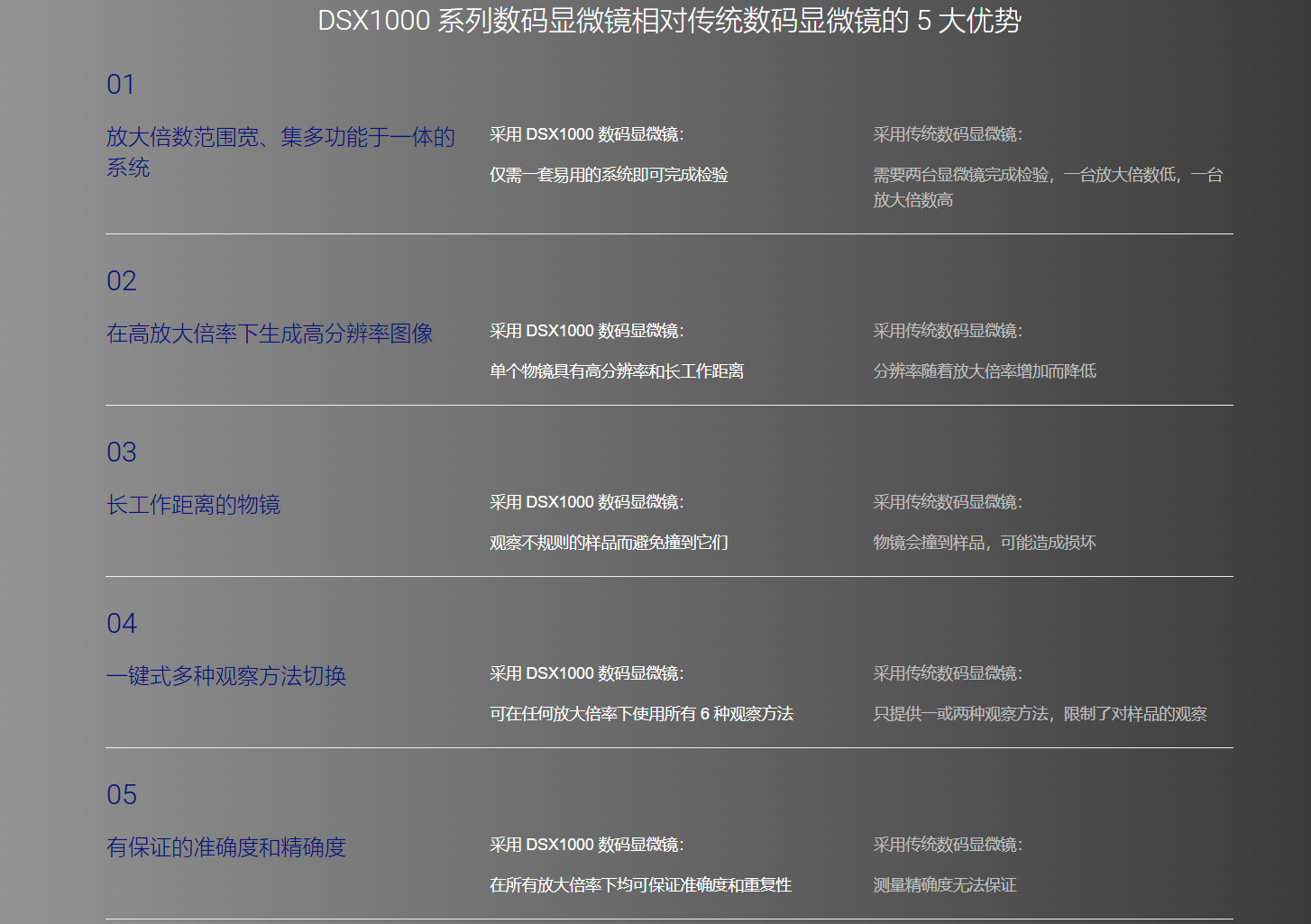Click '采用 DSX1000 数码显微镜:' label in section 01
The image size is (1311, 924).
[x=587, y=134]
